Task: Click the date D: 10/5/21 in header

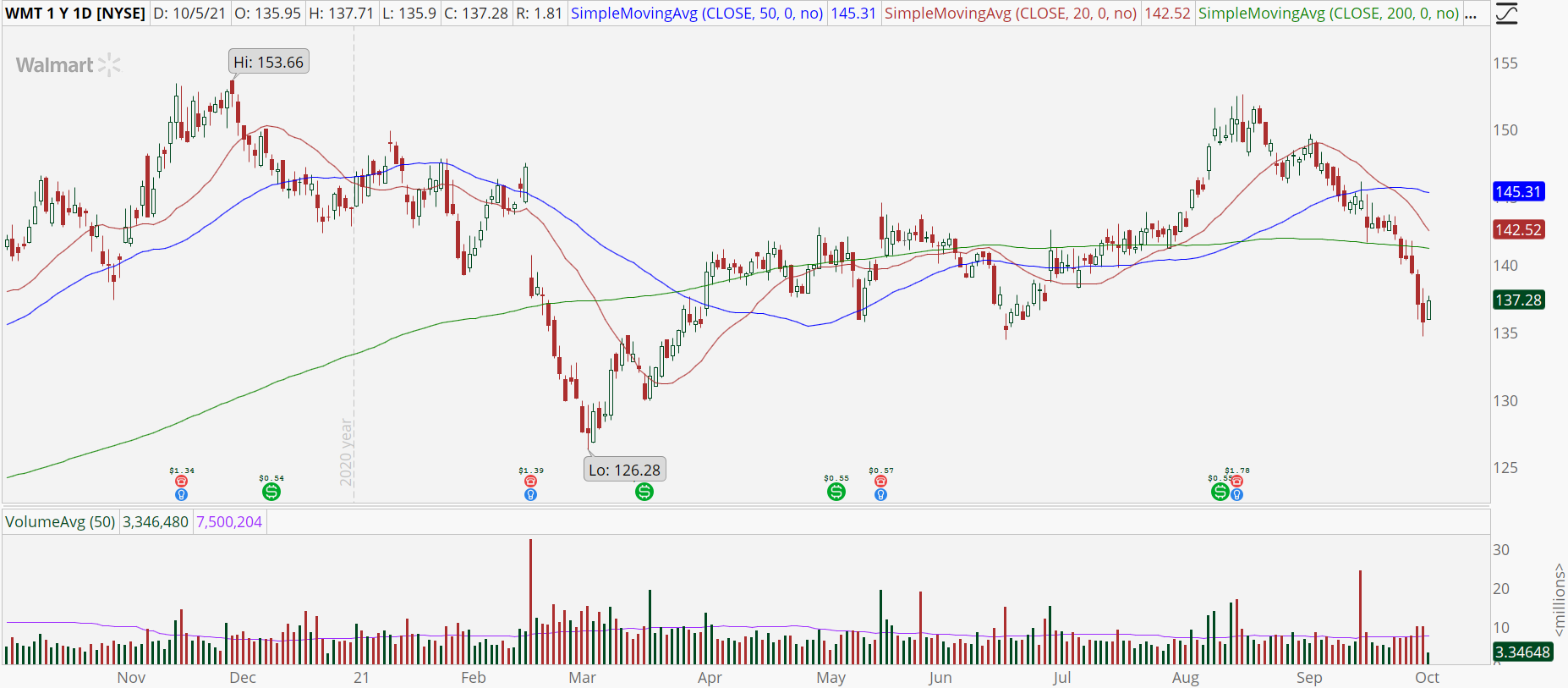Action: (189, 14)
